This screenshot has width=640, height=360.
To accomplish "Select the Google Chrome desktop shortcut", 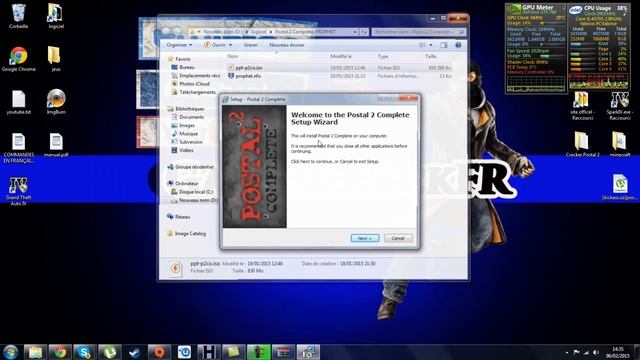I will tap(18, 59).
